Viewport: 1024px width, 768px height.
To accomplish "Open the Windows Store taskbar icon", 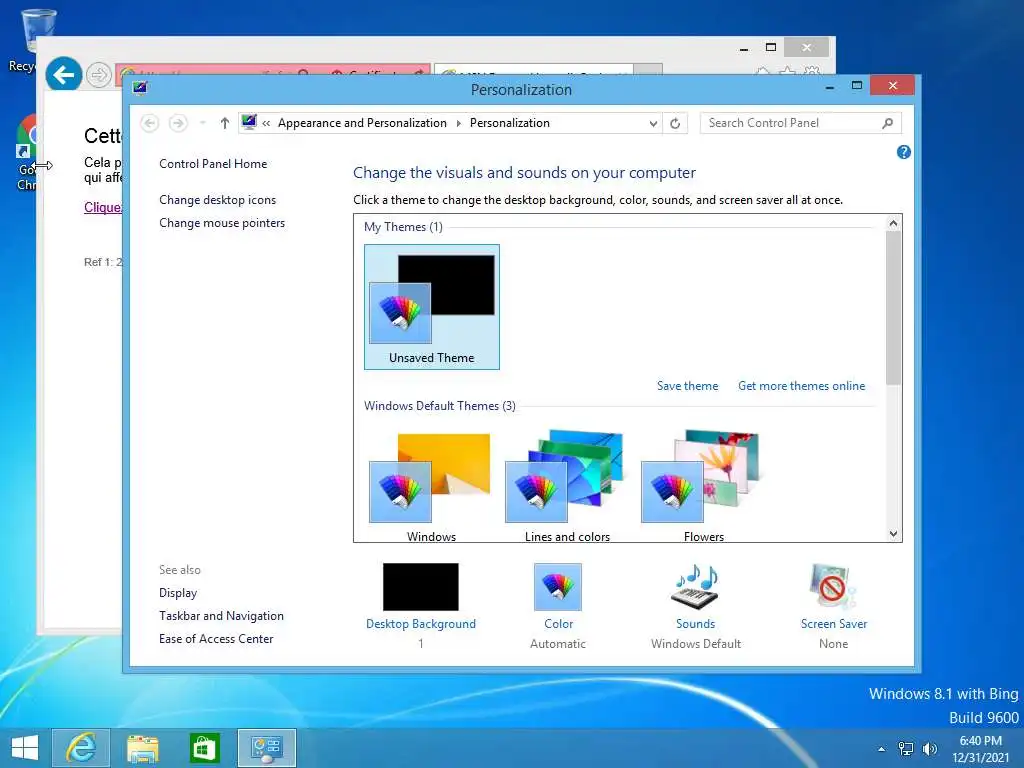I will [204, 748].
